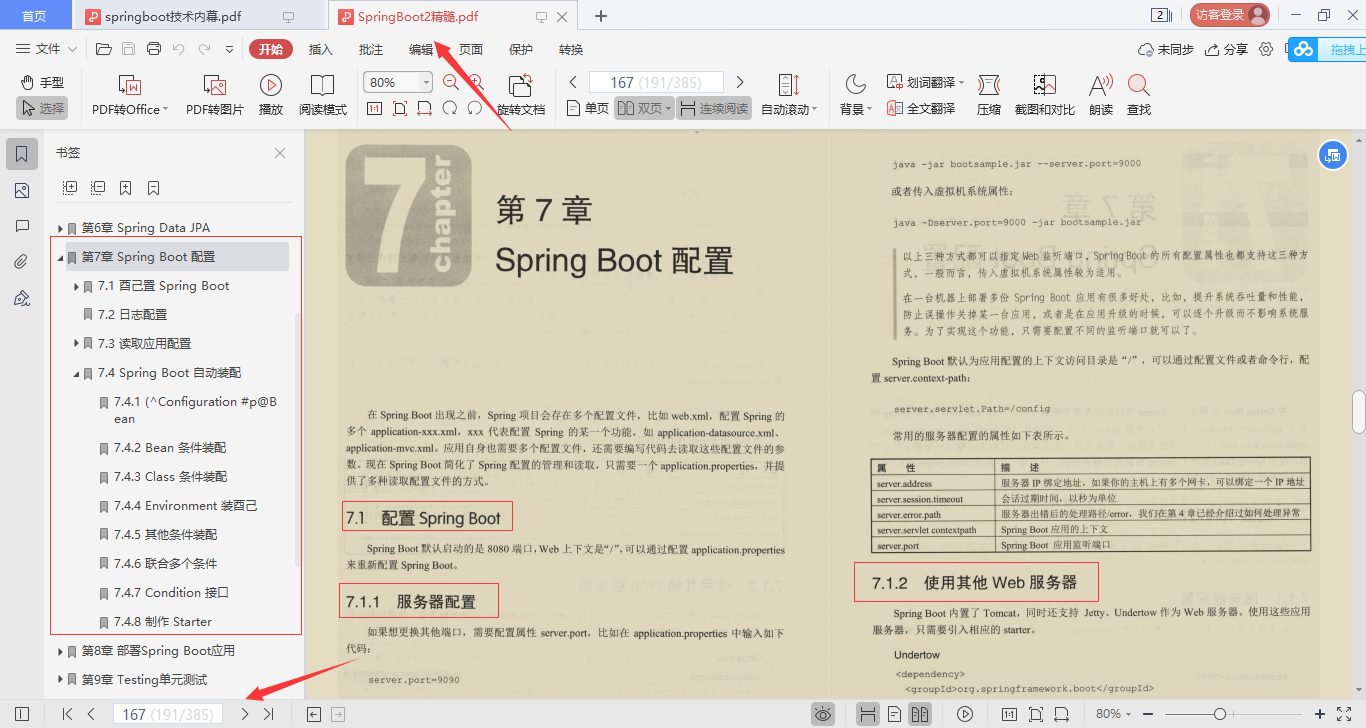
Task: Toggle eye-protection mode in status bar
Action: point(823,714)
